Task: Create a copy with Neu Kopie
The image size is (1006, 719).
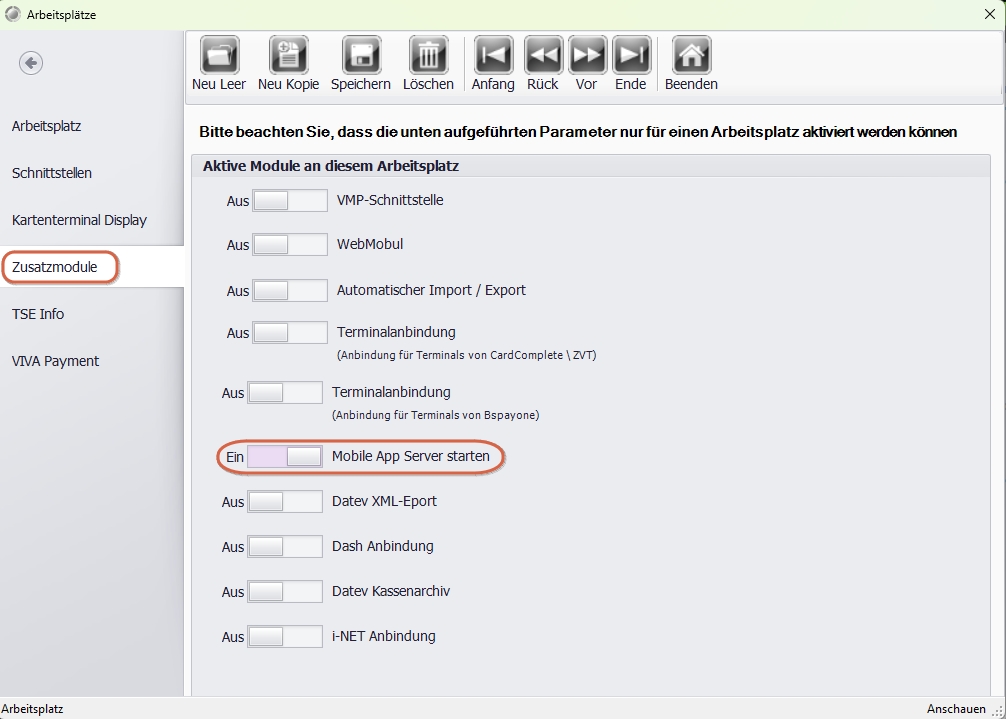Action: point(289,56)
